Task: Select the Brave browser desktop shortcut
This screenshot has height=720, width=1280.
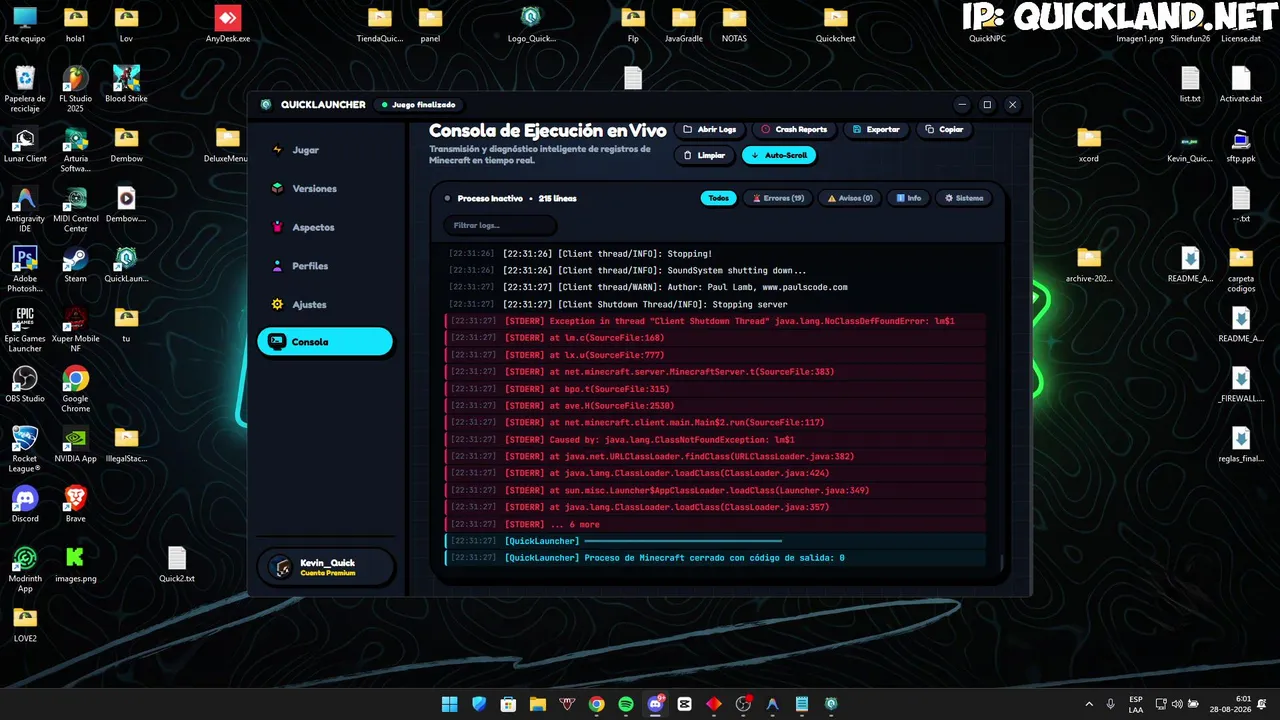Action: point(75,504)
